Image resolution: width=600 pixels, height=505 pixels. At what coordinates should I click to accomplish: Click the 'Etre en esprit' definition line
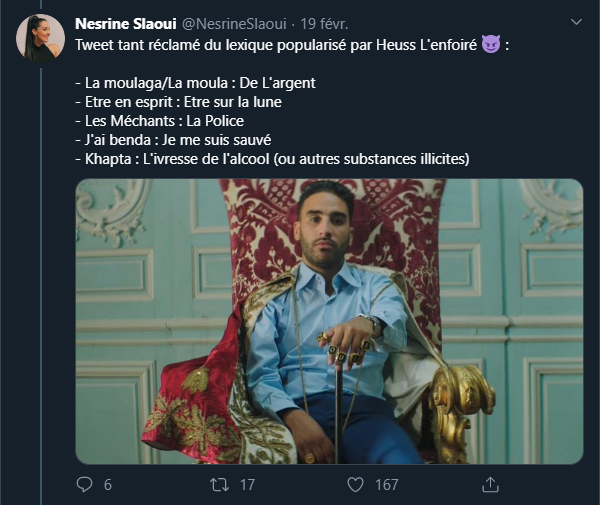point(179,102)
